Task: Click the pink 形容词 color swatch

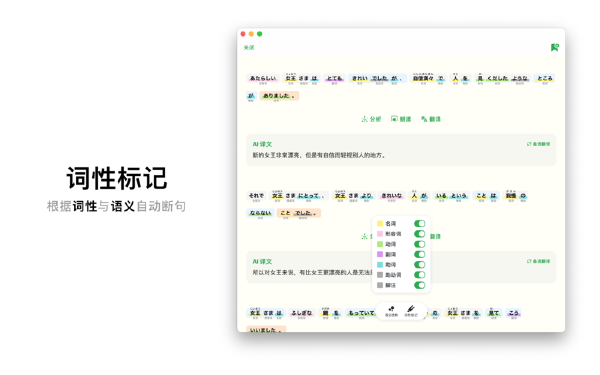Action: point(380,234)
